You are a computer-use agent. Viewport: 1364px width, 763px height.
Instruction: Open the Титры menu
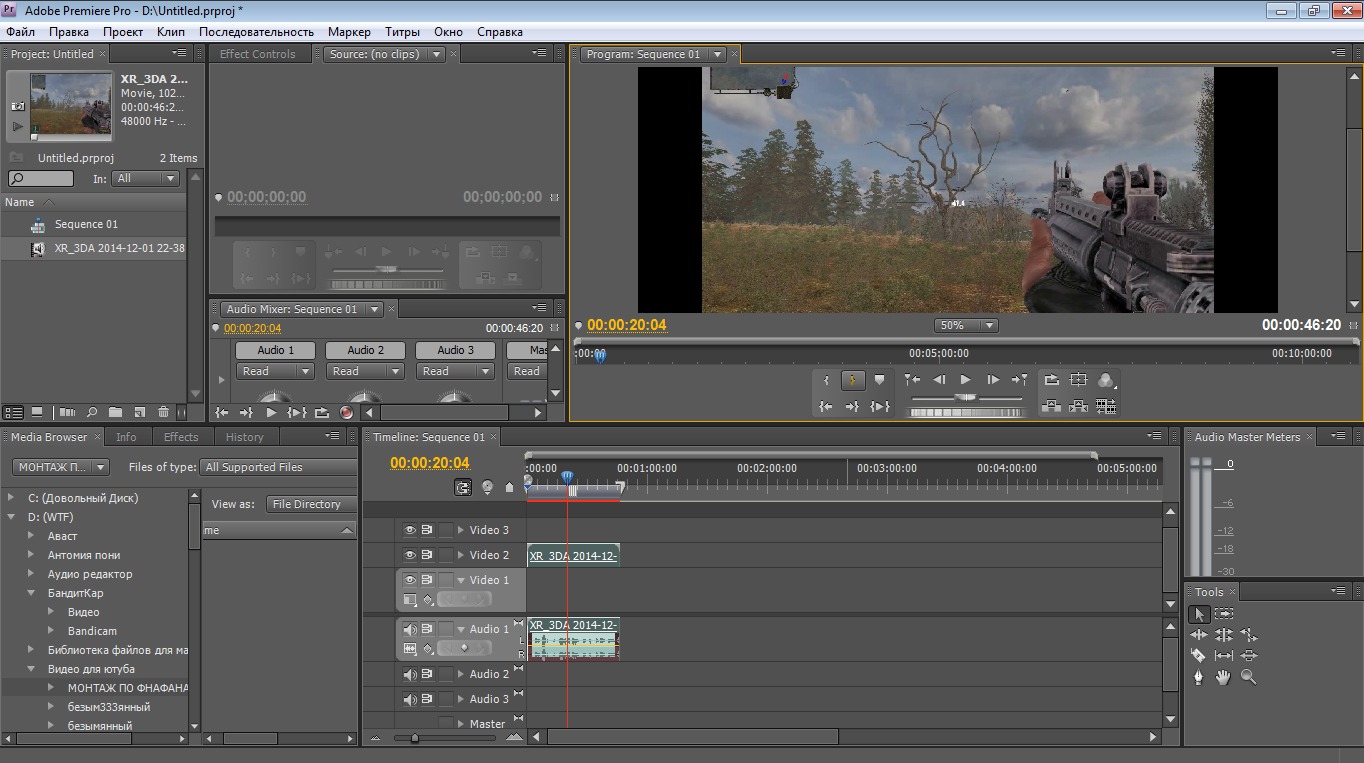[x=402, y=32]
